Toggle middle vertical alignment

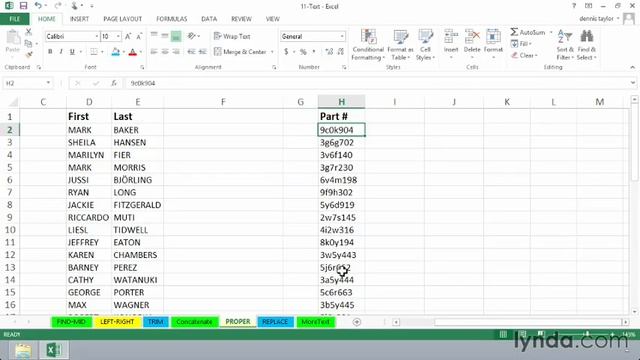pyautogui.click(x=165, y=36)
